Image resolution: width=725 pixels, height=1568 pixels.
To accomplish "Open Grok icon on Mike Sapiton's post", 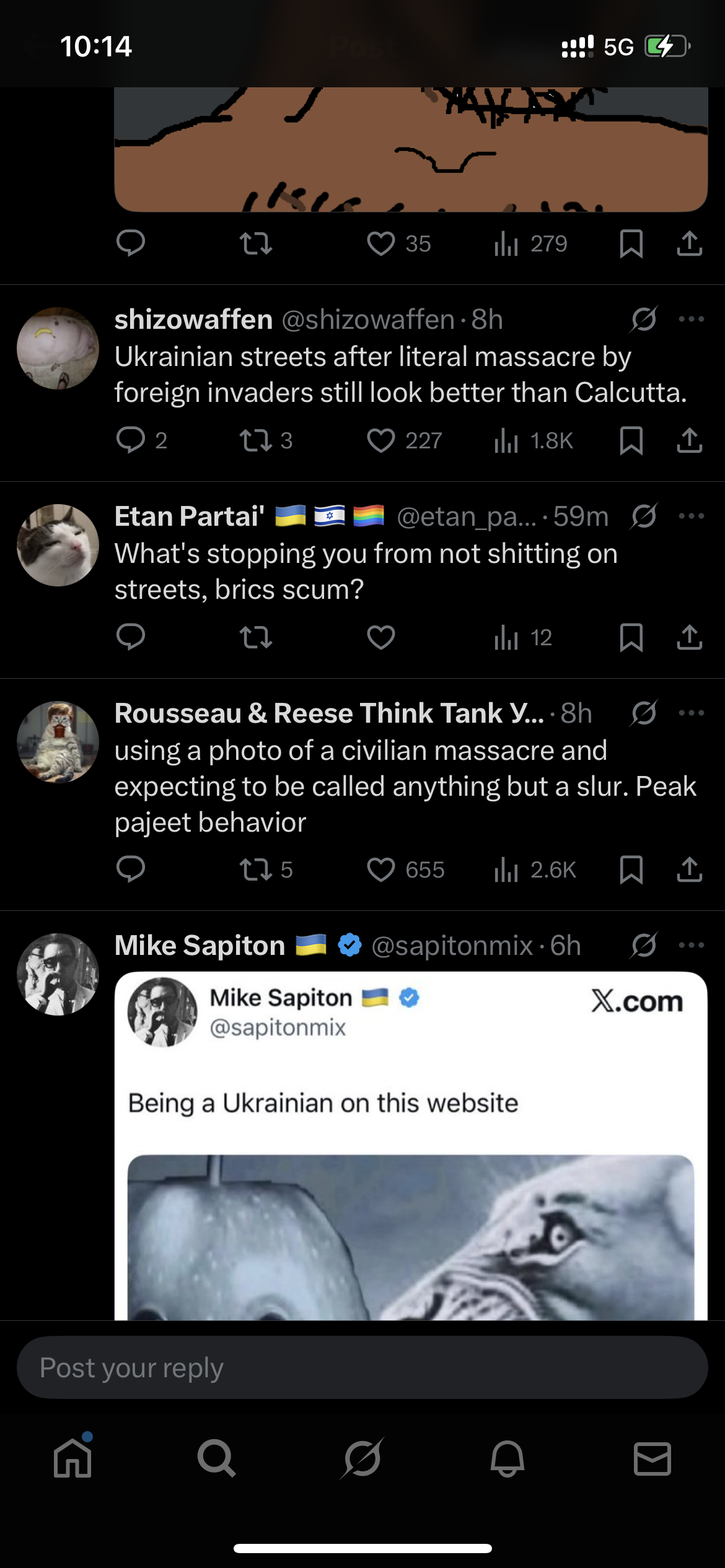I will point(644,945).
